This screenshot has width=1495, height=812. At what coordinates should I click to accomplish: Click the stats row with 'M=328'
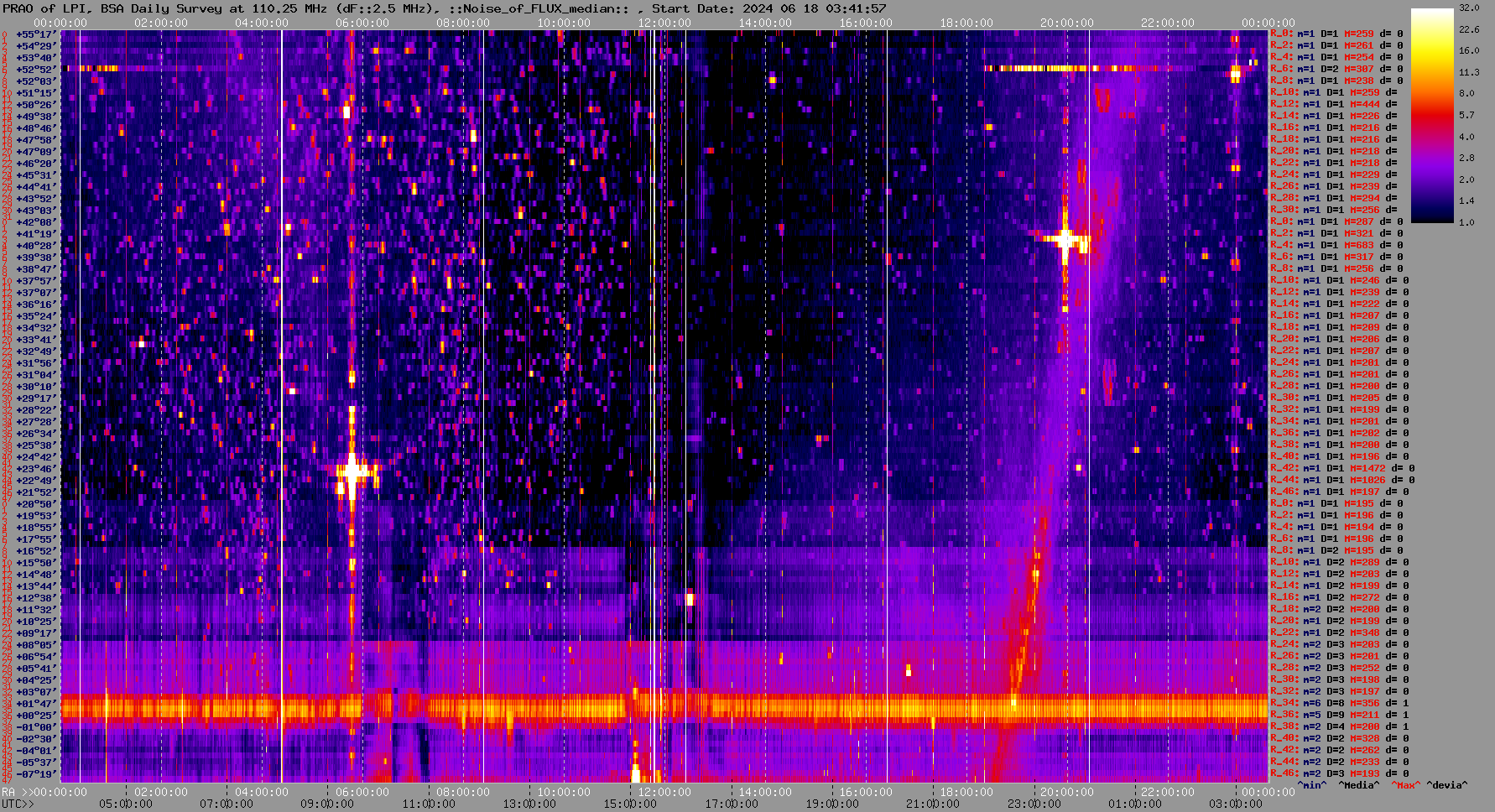coord(1340,738)
